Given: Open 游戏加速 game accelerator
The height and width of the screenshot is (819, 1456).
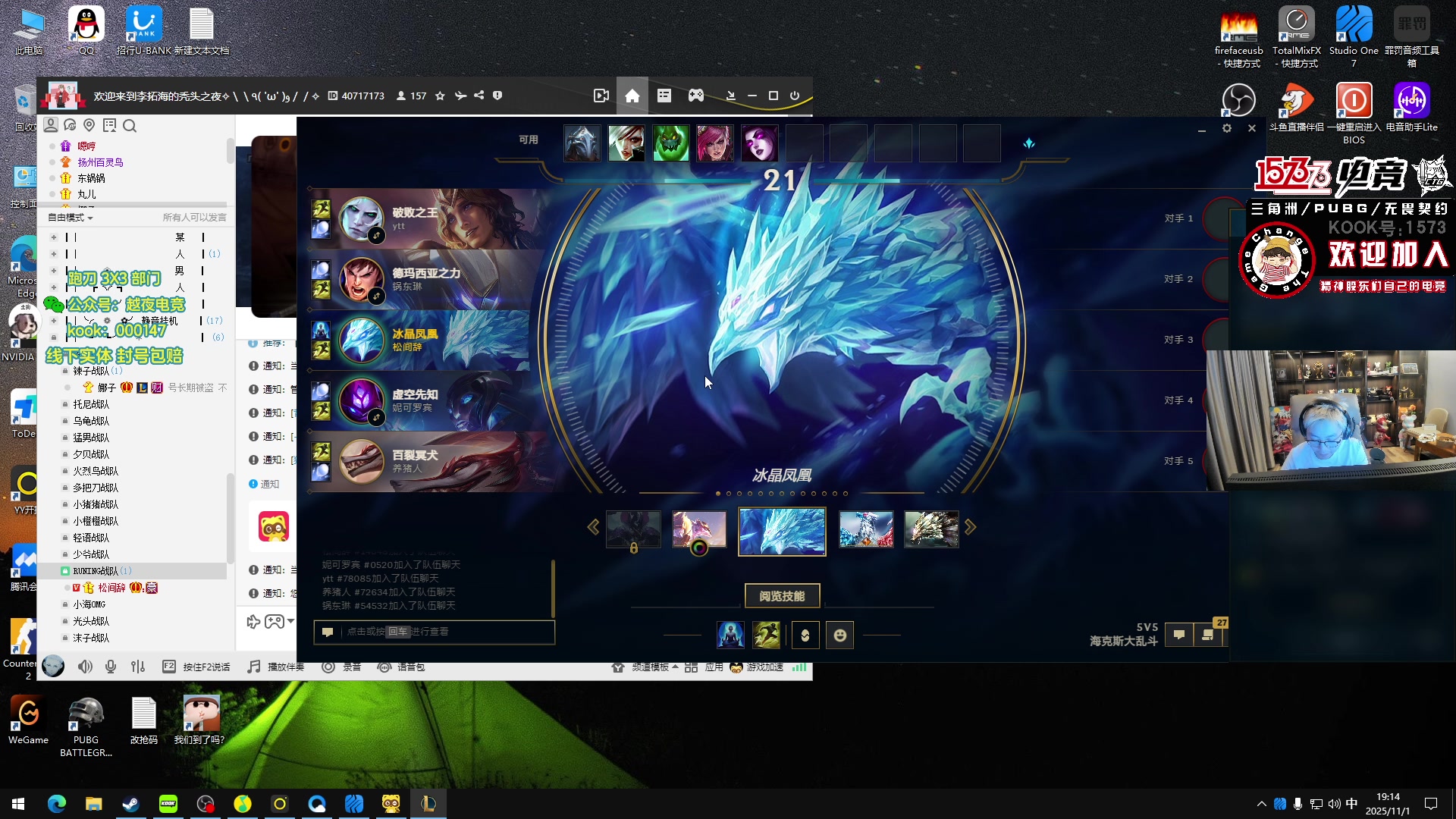Looking at the screenshot, I should (x=756, y=667).
